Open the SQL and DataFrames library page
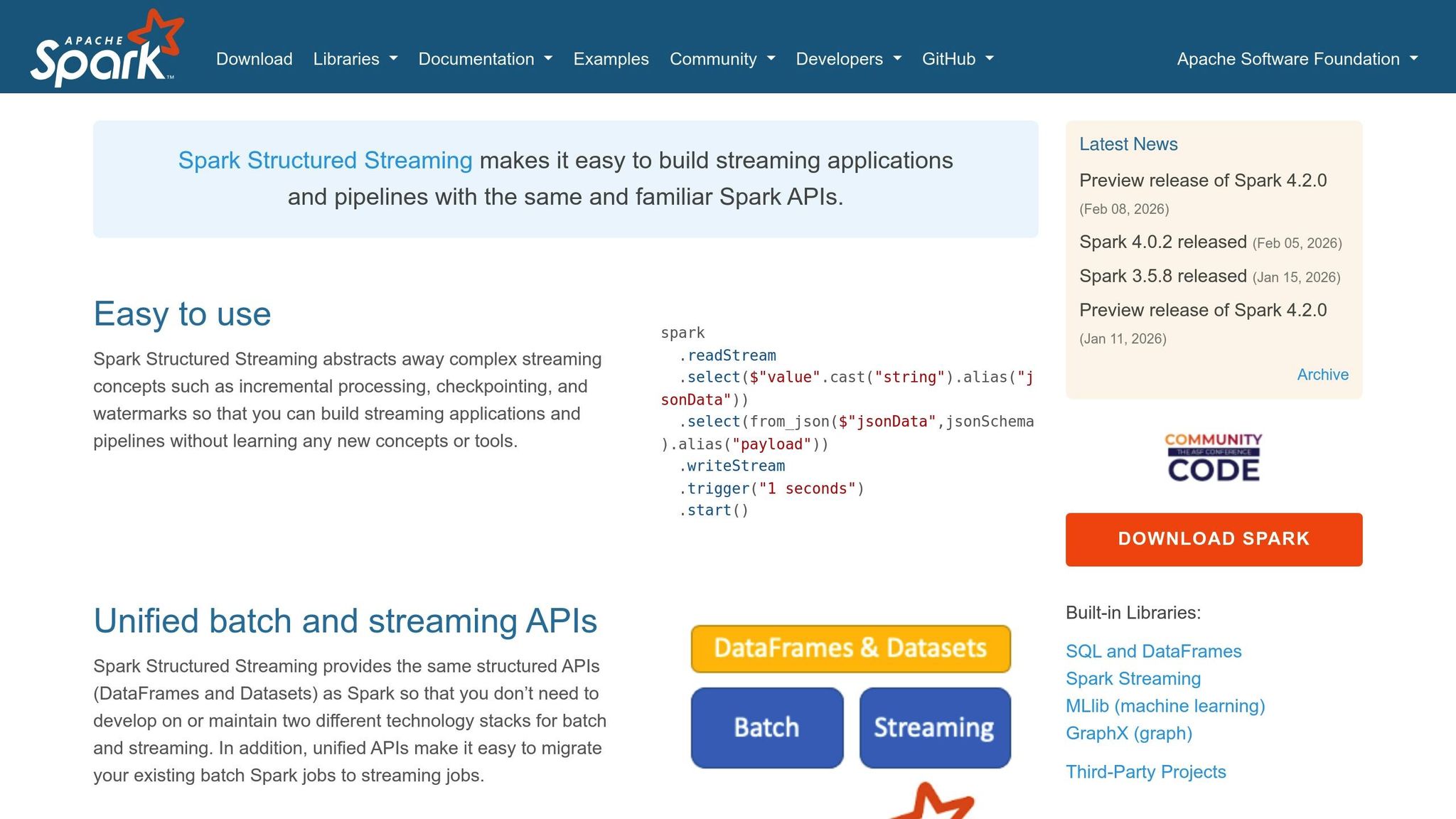The width and height of the screenshot is (1456, 819). pyautogui.click(x=1153, y=651)
